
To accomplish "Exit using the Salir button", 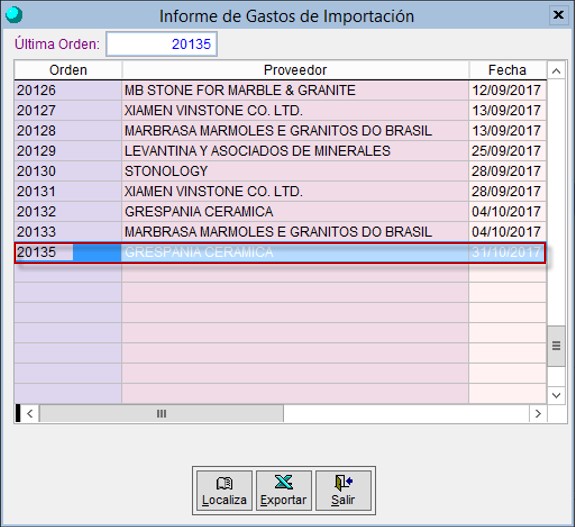I will 343,490.
